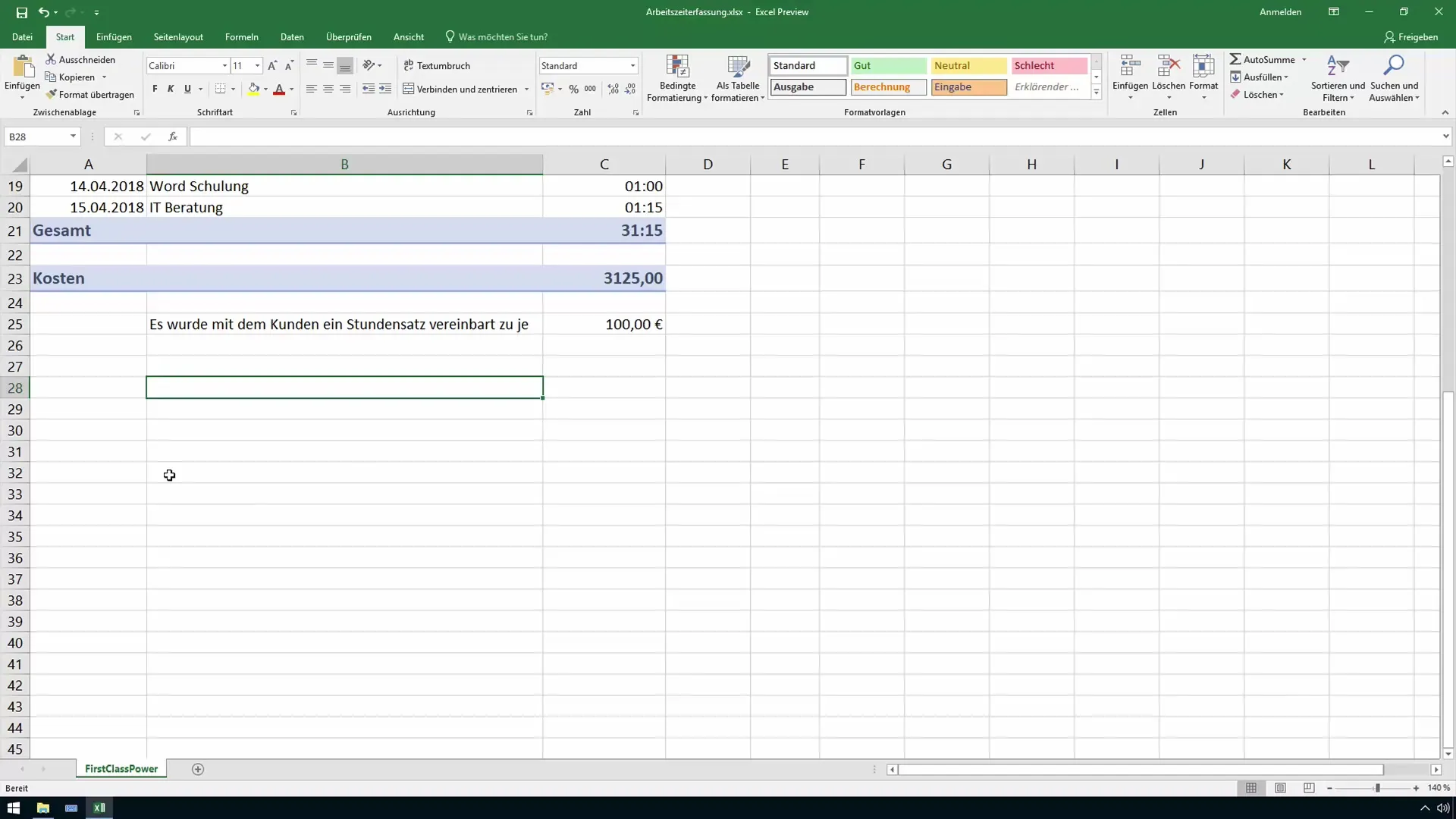
Task: Select column C header
Action: pos(604,164)
